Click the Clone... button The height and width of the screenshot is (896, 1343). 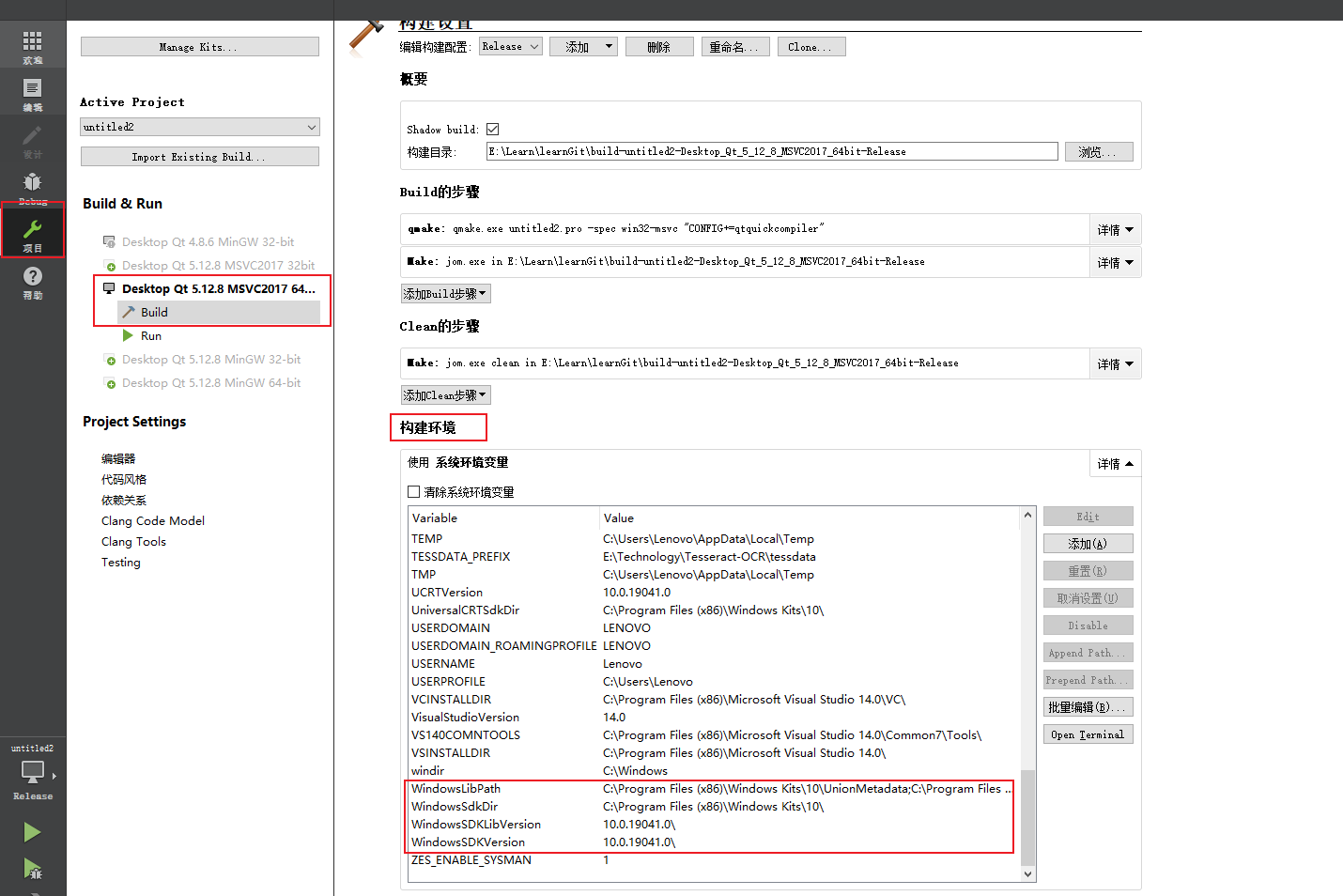tap(811, 46)
